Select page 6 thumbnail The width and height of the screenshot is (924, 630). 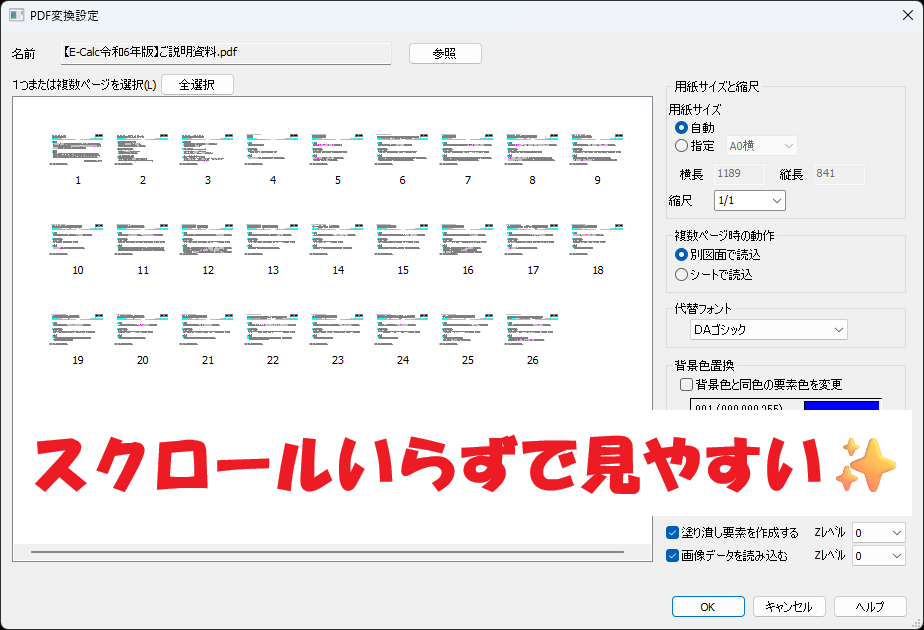click(x=402, y=150)
